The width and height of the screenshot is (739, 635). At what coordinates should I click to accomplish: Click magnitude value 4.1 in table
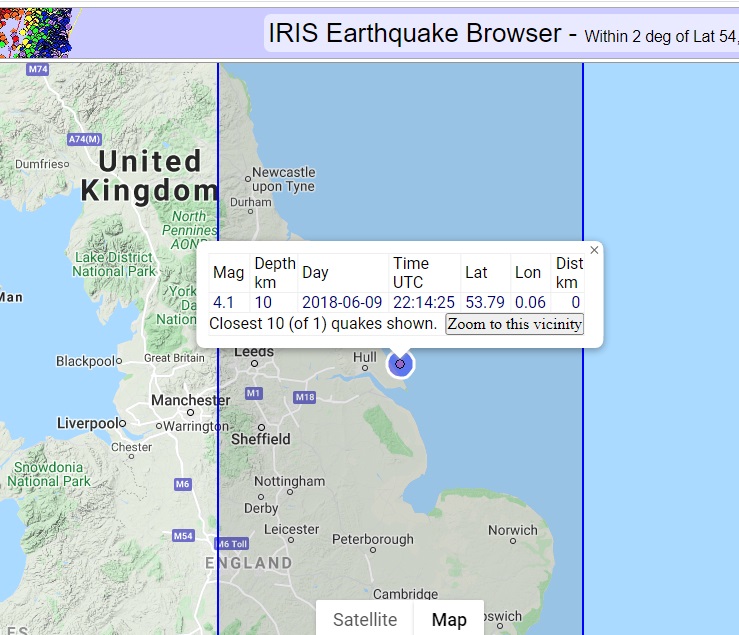click(223, 302)
